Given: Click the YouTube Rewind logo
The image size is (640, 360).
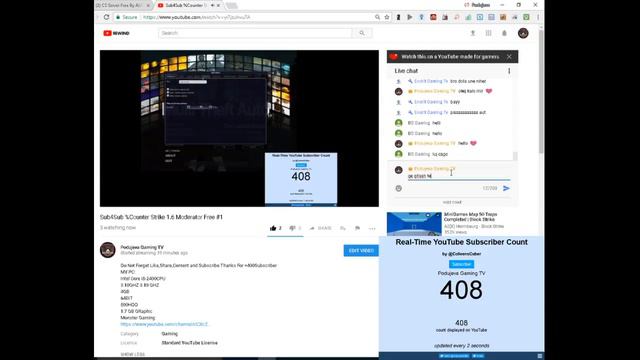Looking at the screenshot, I should coord(116,33).
